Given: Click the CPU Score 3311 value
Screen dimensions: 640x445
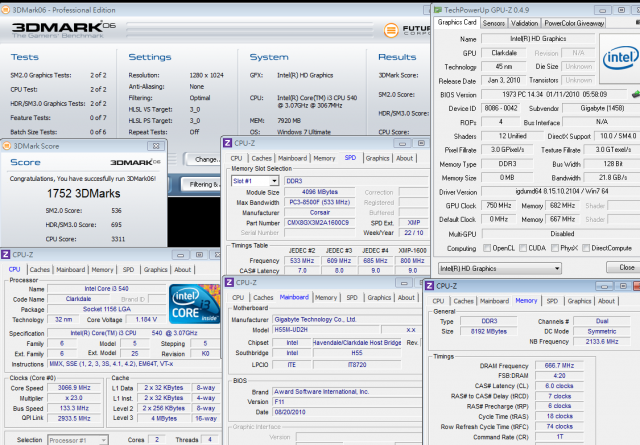Looking at the screenshot, I should pos(118,239).
